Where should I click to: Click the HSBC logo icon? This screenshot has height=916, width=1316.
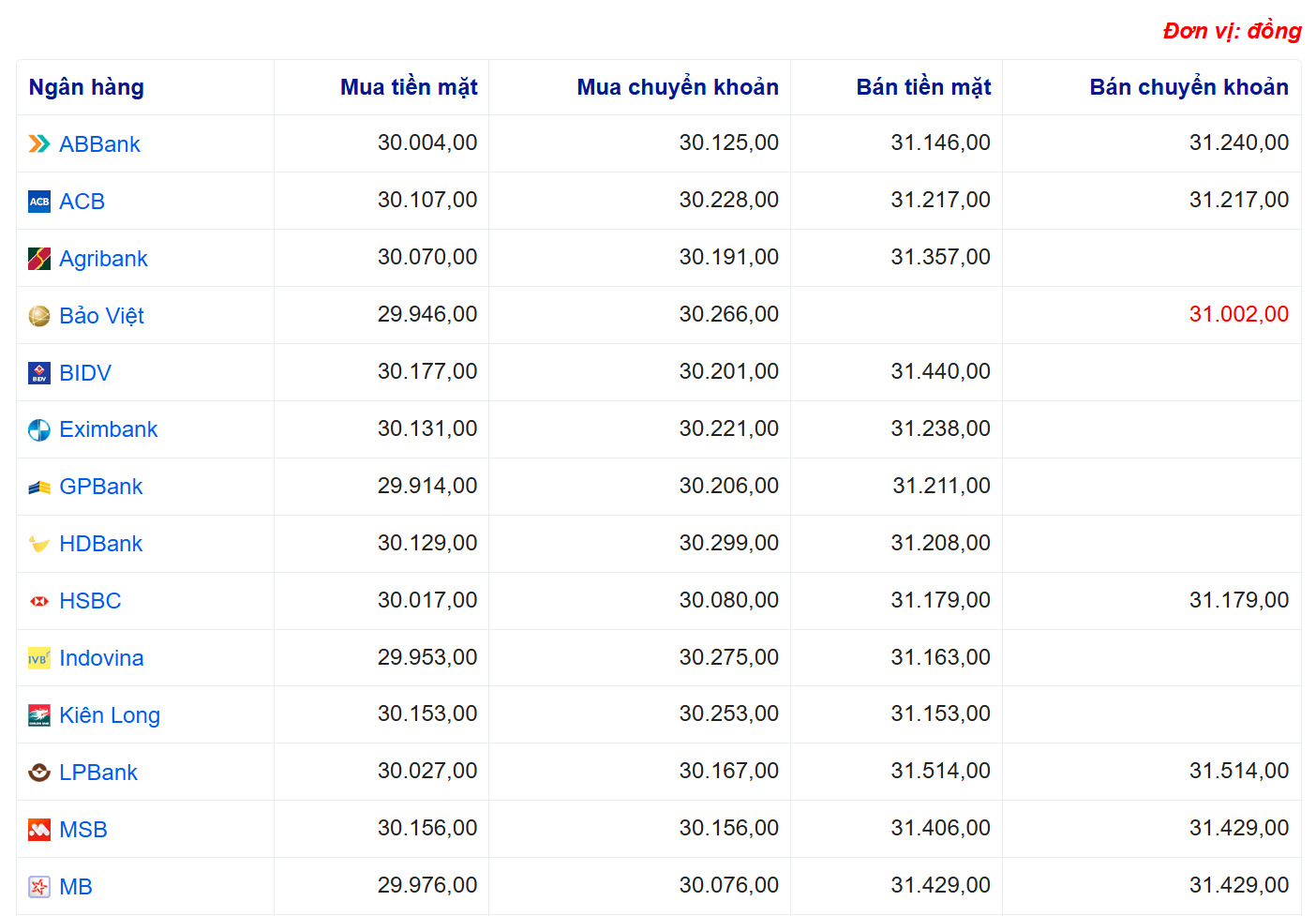(x=39, y=601)
